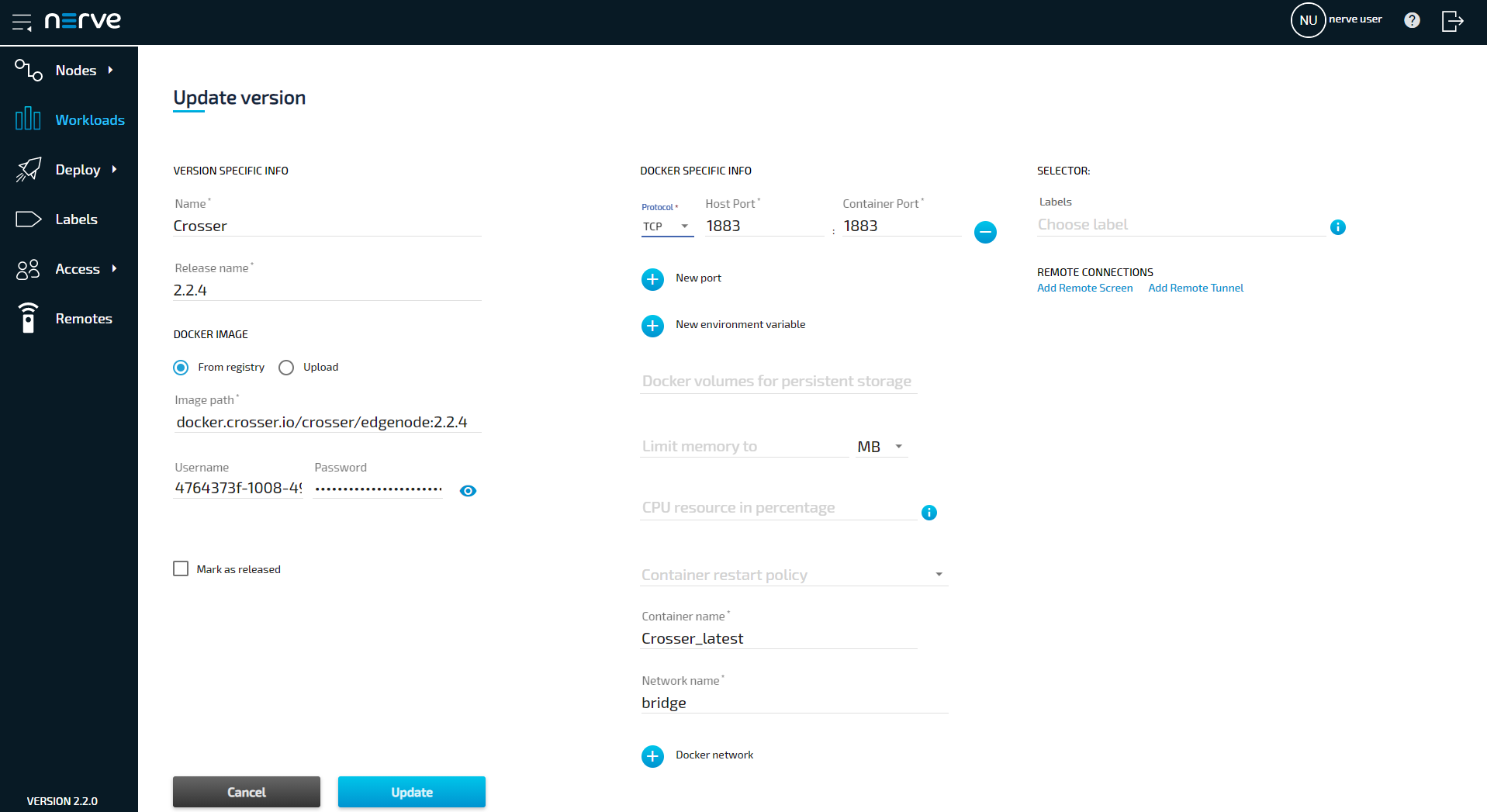The height and width of the screenshot is (812, 1487).
Task: Expand Container restart policy dropdown
Action: coord(793,575)
